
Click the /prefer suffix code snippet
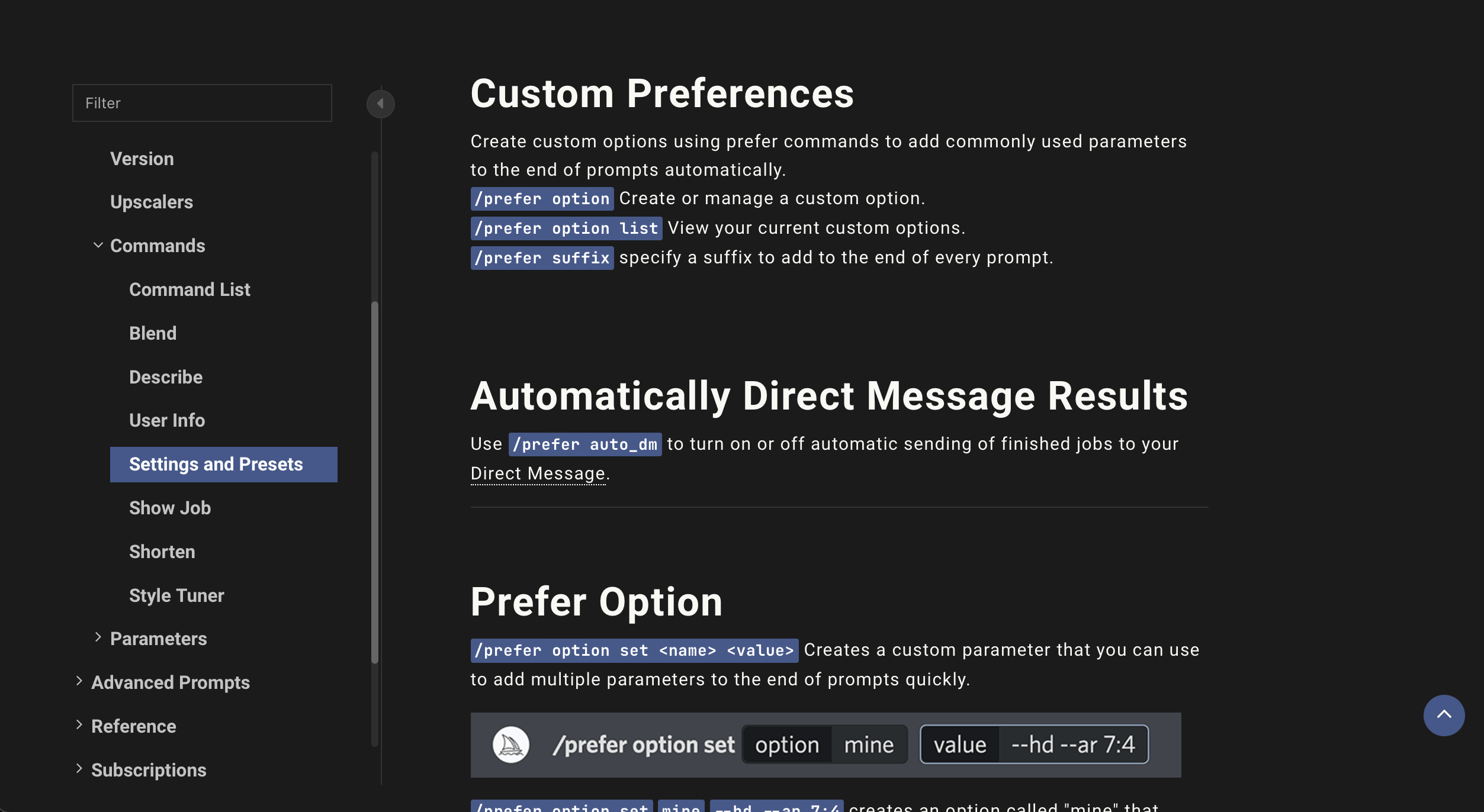[542, 257]
